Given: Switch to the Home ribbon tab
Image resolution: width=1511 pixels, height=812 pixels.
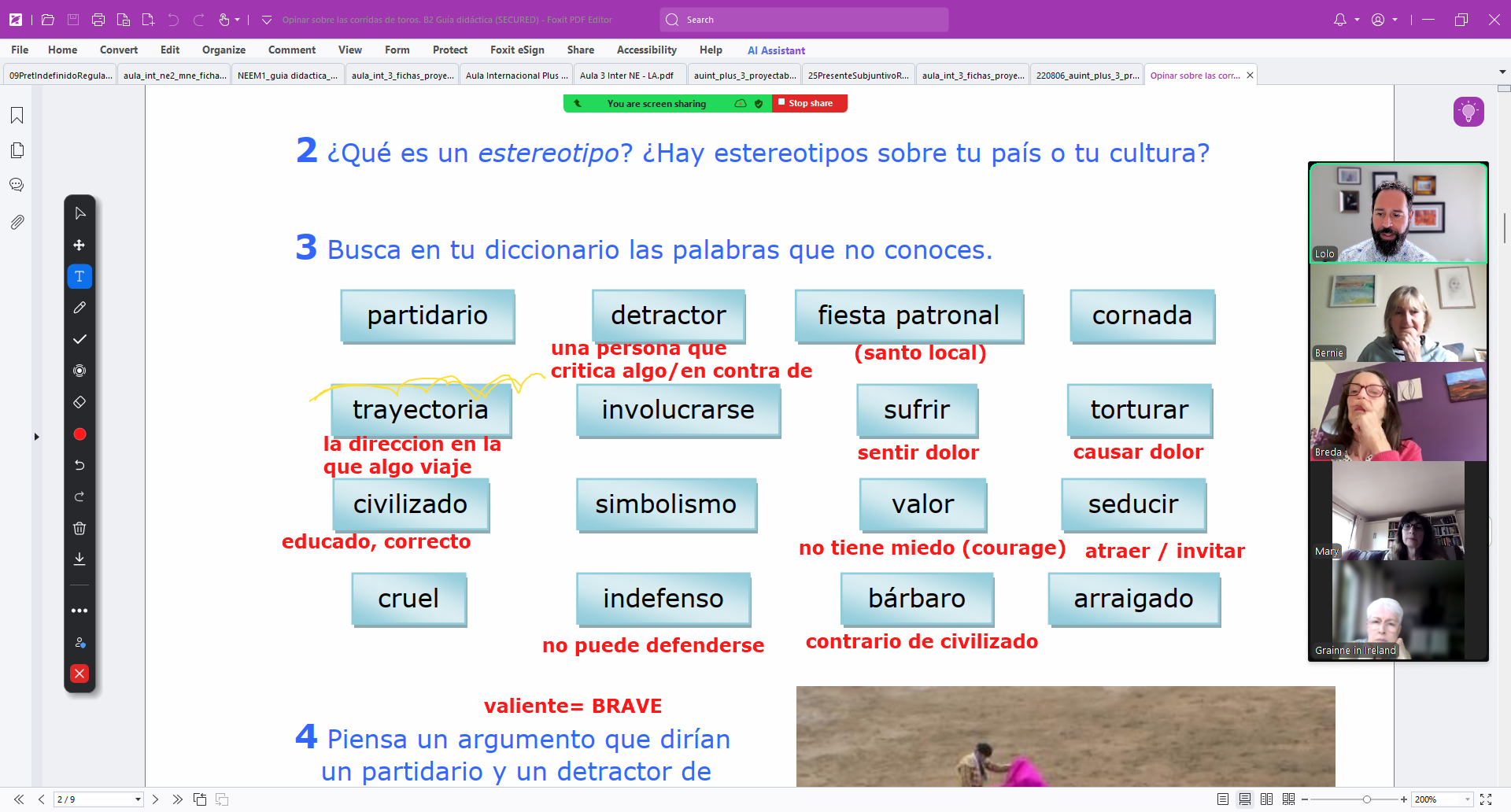Looking at the screenshot, I should pos(62,50).
